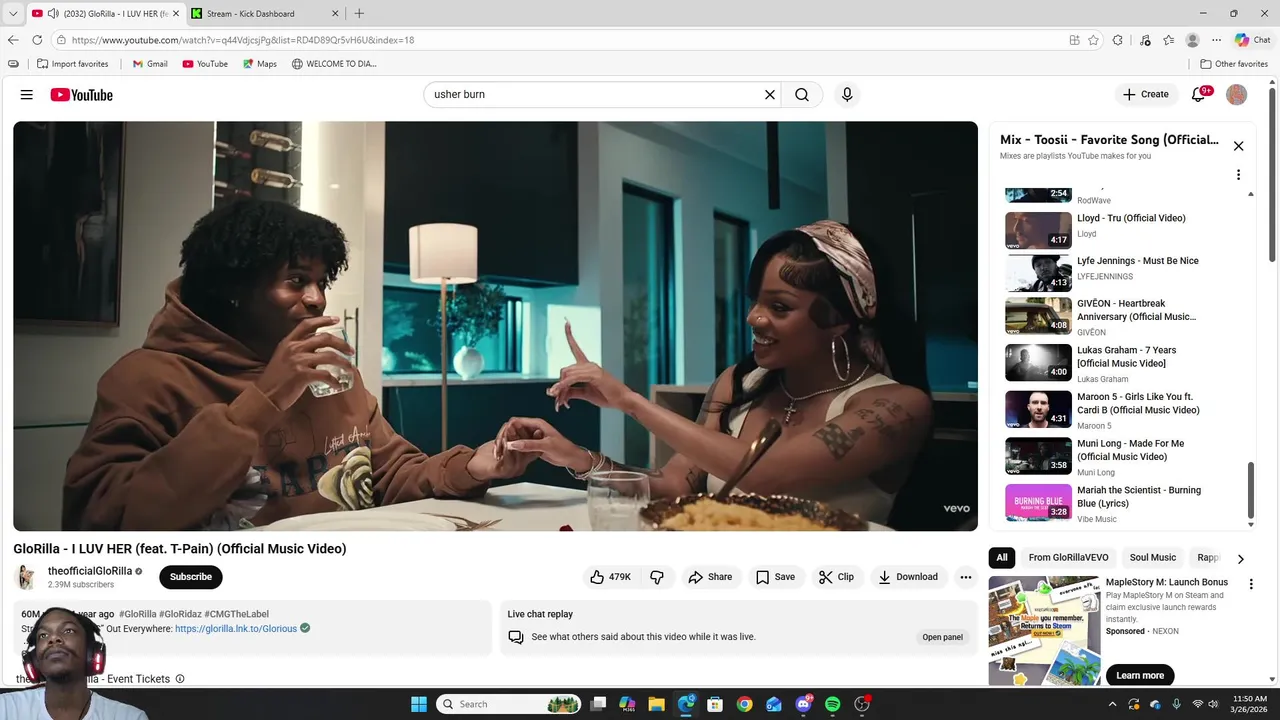
Task: Open theofficialGloRilla channel name
Action: tap(90, 571)
